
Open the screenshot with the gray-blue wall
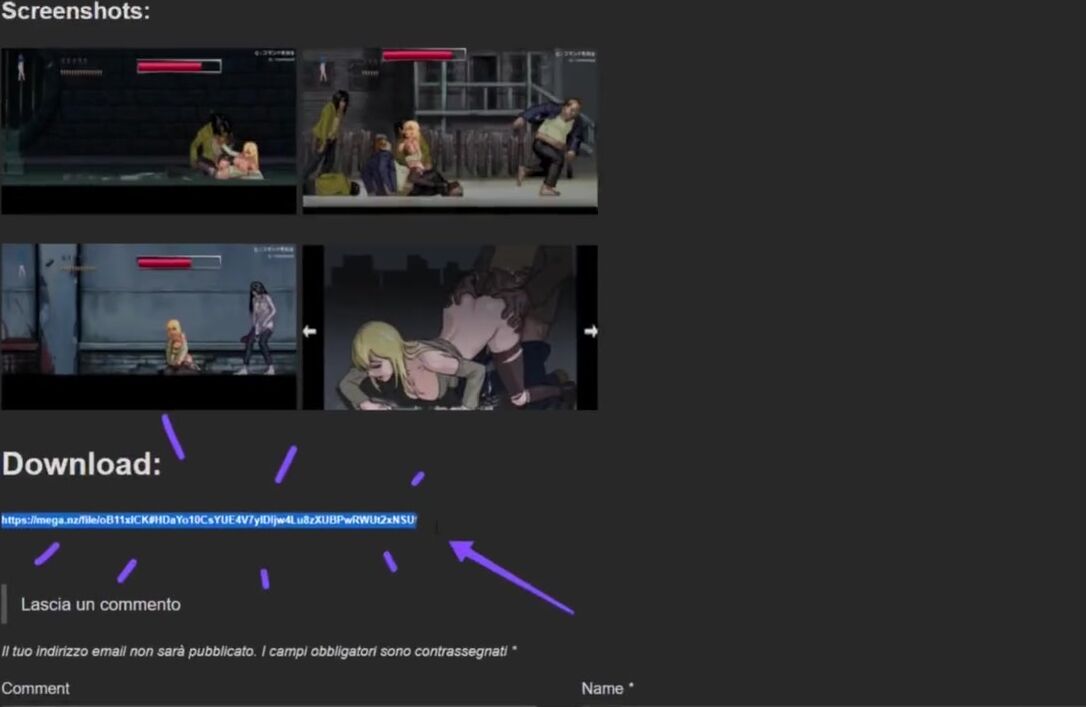tap(149, 327)
